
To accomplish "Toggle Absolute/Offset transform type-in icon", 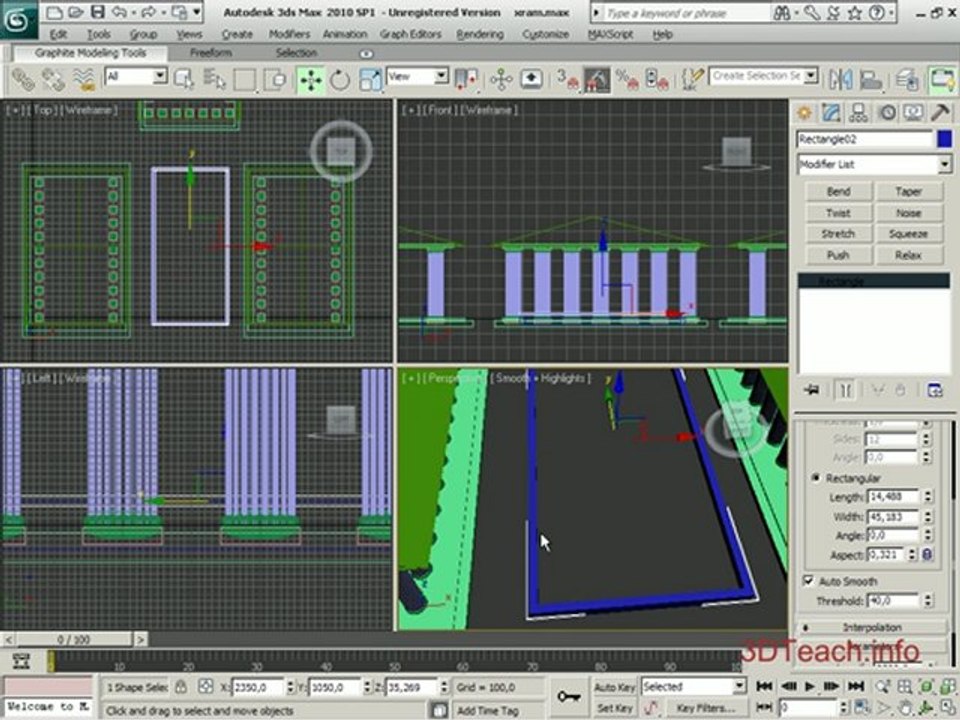I will [x=206, y=687].
